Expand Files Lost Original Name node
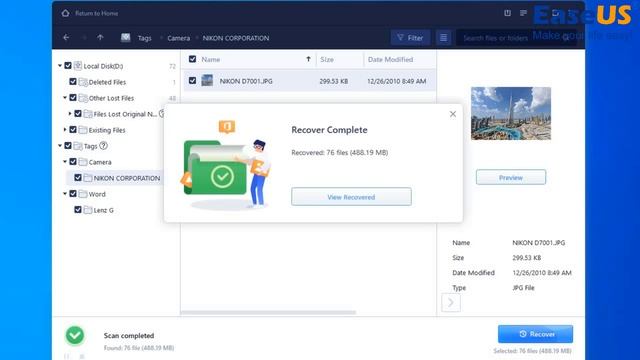 coord(70,113)
